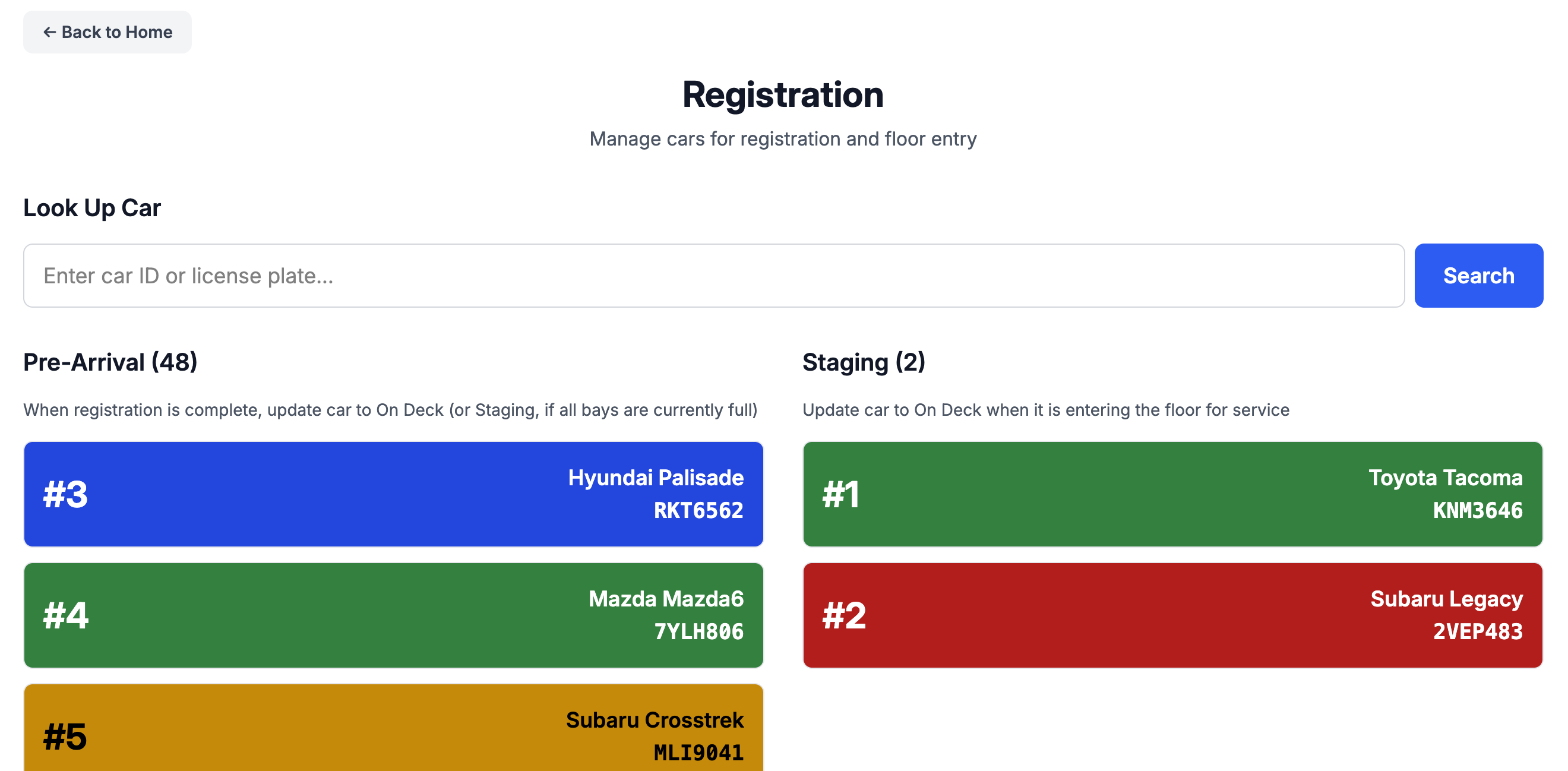
Task: Click the Look Up Car heading
Action: click(x=92, y=208)
